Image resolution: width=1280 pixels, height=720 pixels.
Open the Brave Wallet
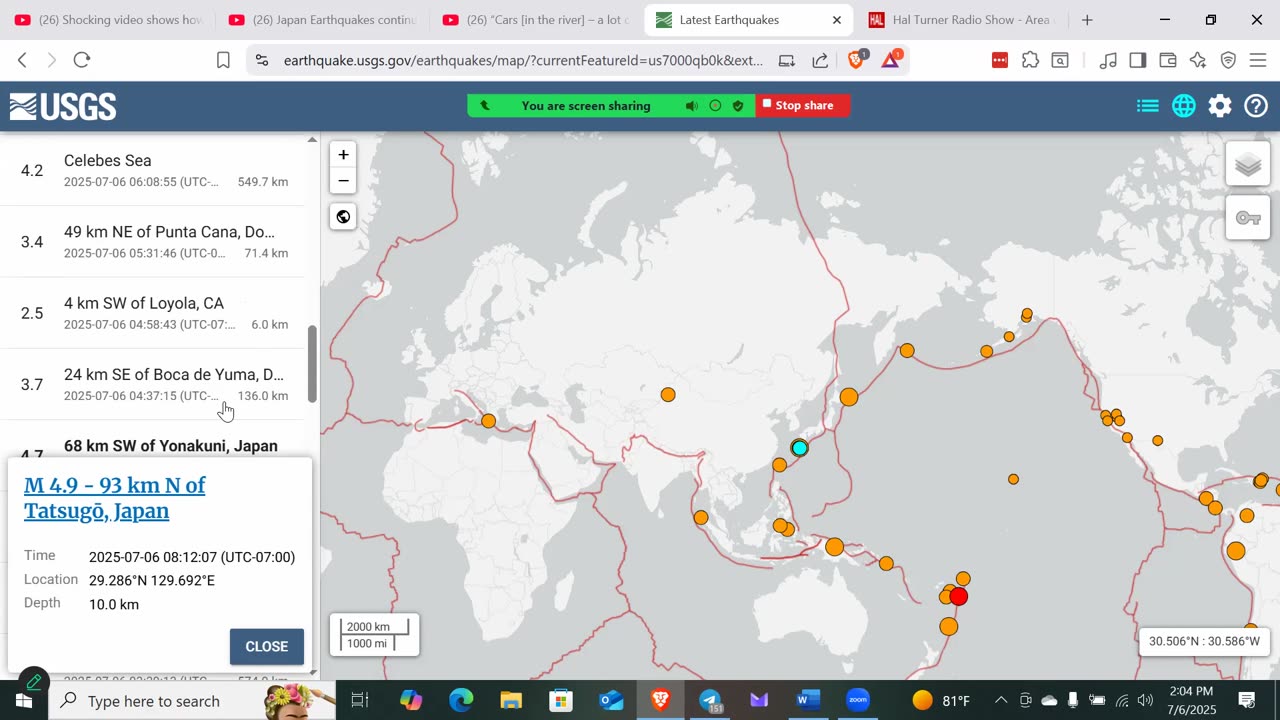coord(1168,60)
